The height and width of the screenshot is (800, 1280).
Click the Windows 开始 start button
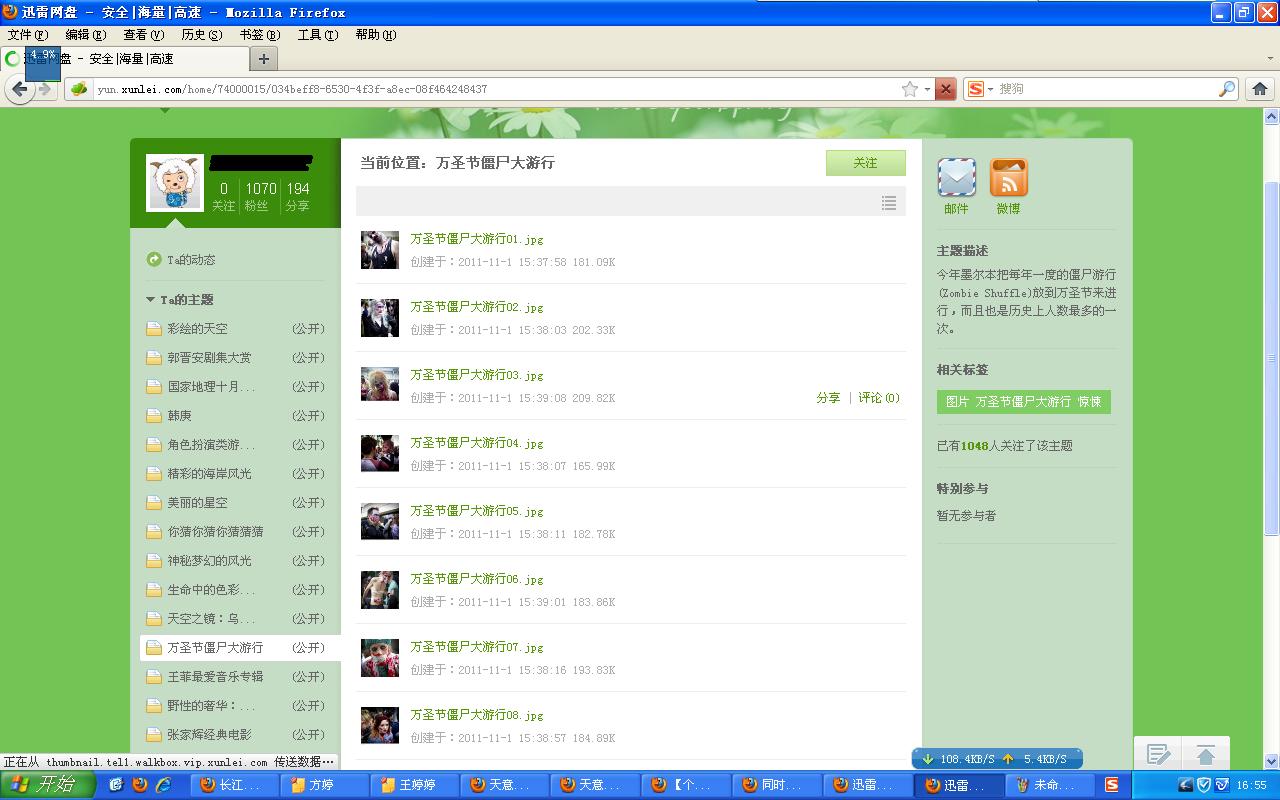(48, 785)
